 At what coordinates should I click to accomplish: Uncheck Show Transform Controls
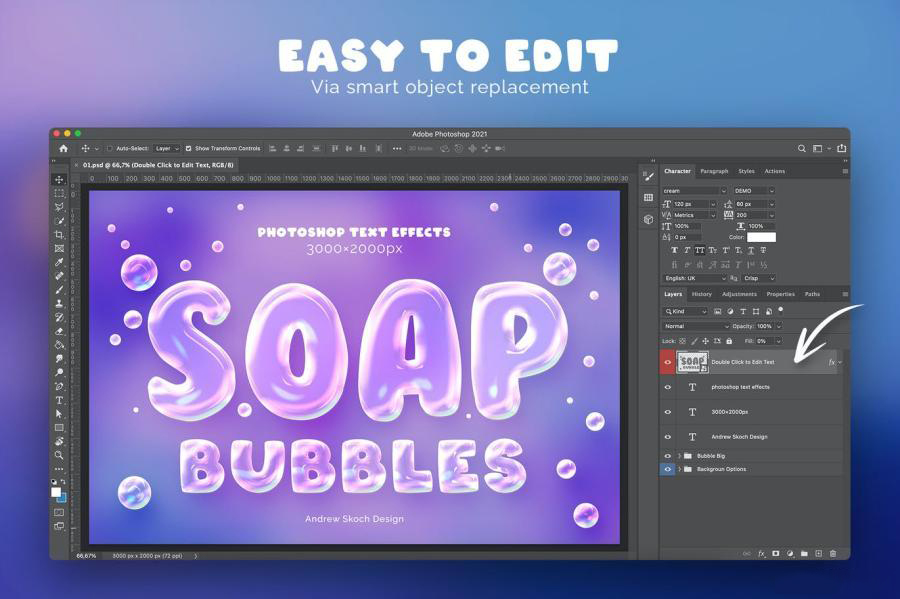click(x=188, y=148)
